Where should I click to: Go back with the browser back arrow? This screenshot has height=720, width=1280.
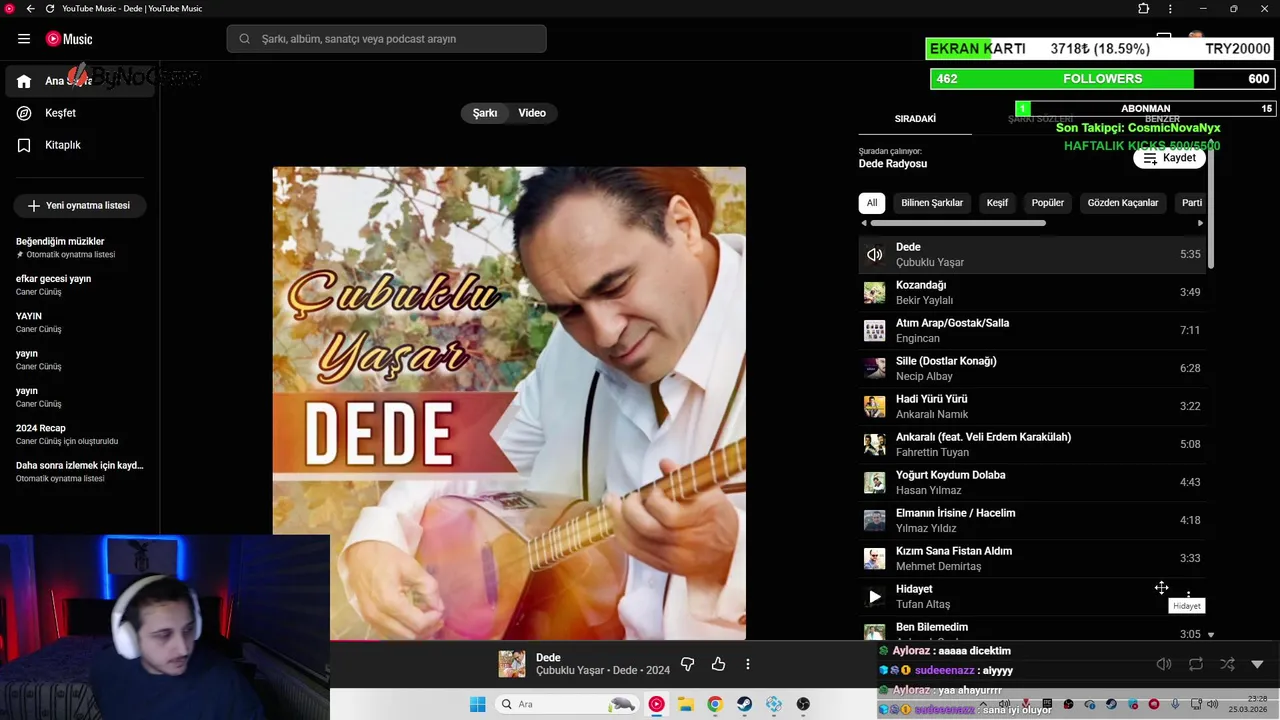(29, 9)
